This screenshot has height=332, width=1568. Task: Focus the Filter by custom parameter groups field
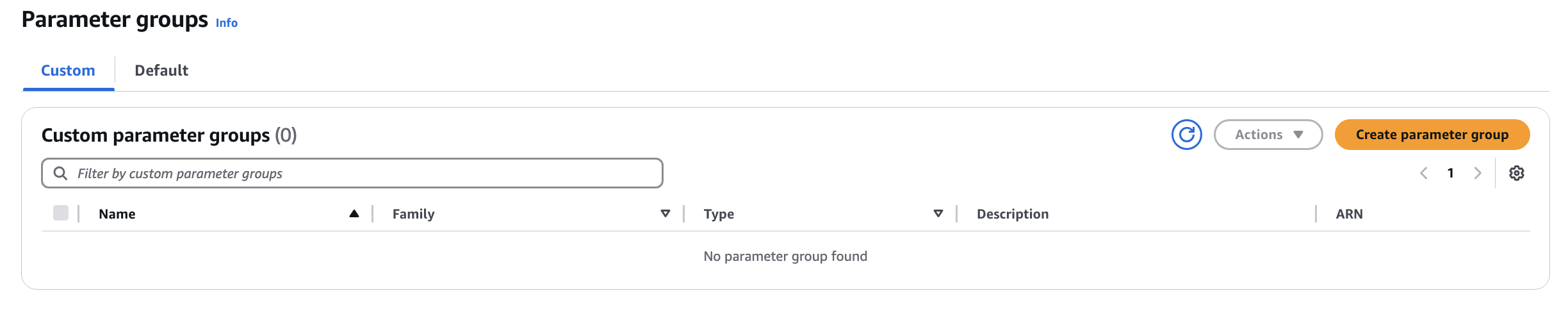[352, 173]
